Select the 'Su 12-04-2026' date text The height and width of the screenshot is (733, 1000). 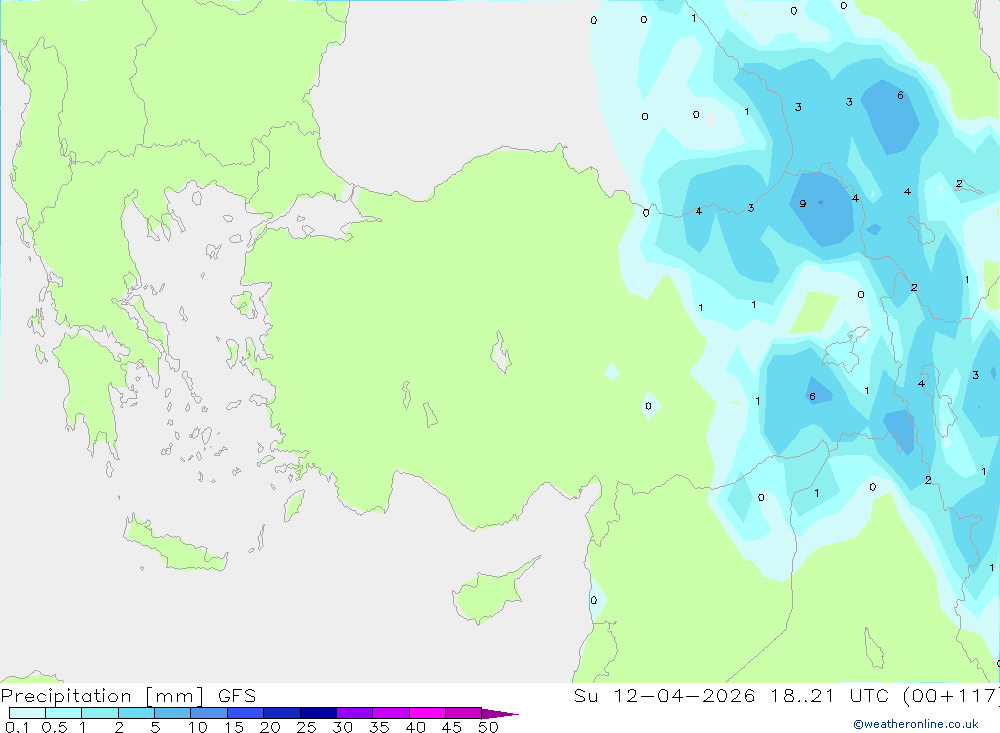click(x=665, y=696)
